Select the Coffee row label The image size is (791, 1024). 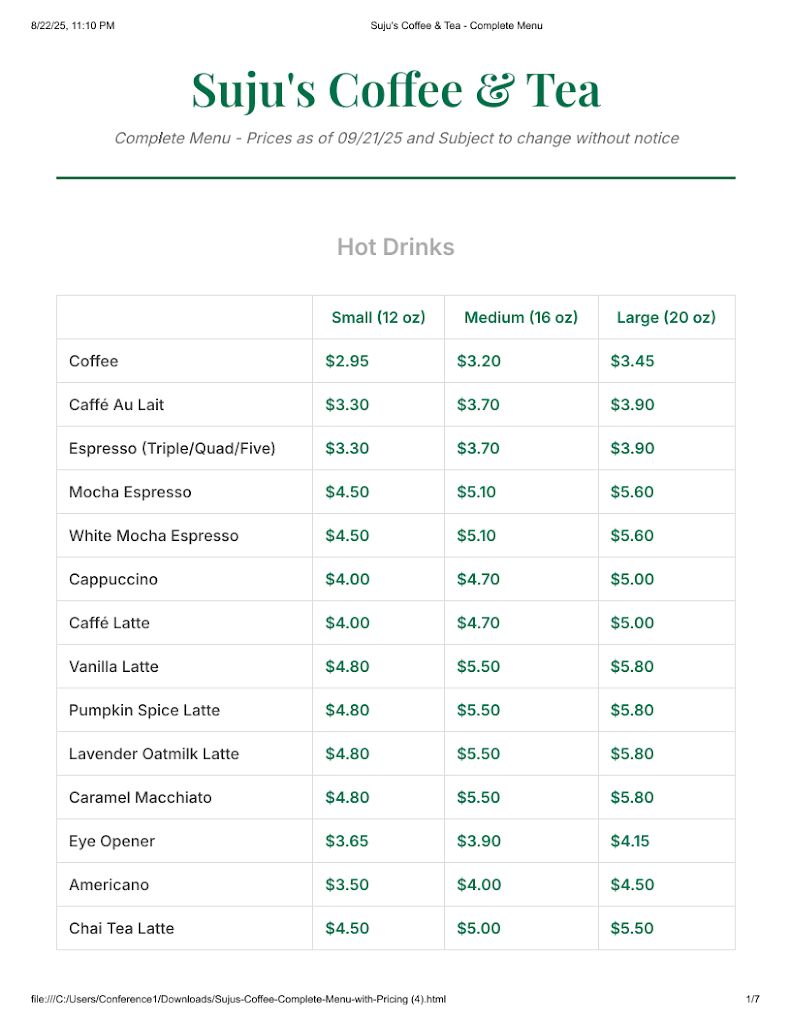point(93,361)
